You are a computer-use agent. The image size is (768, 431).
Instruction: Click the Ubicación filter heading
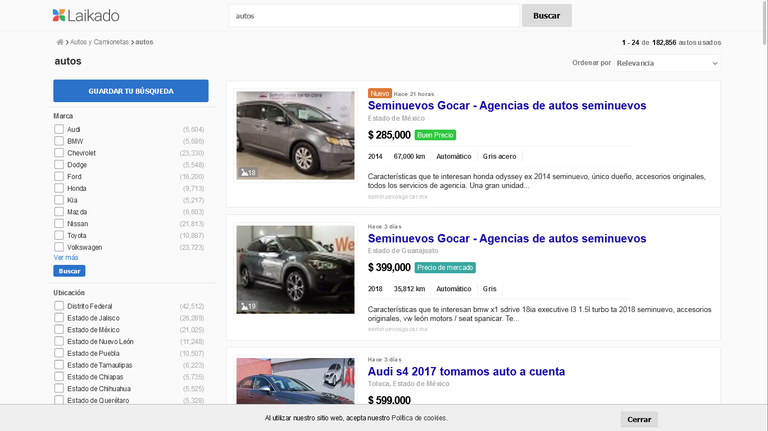click(69, 293)
